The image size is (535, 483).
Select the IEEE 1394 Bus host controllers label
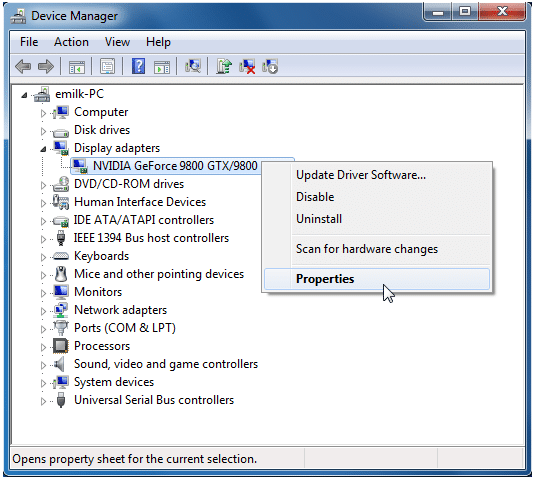pos(151,238)
